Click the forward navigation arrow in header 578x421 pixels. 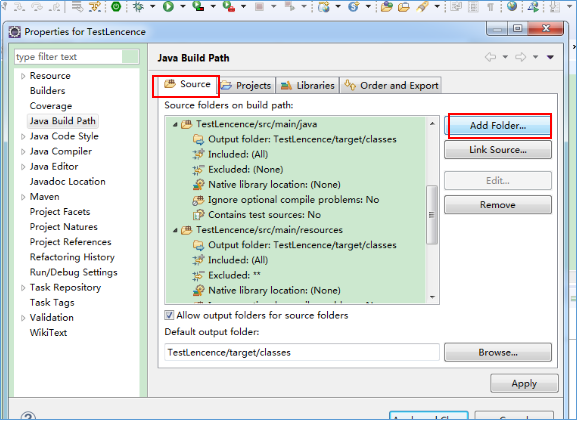520,57
